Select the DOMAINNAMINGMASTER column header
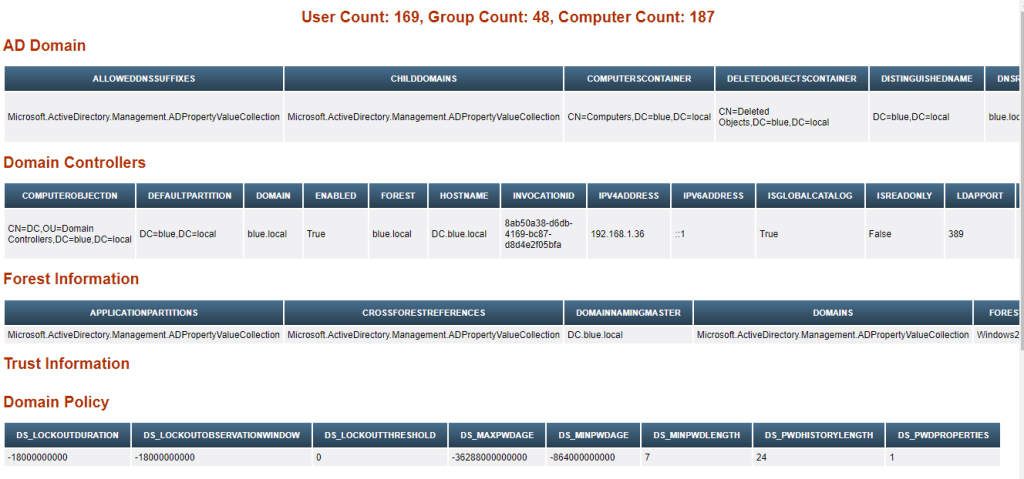 [x=627, y=313]
